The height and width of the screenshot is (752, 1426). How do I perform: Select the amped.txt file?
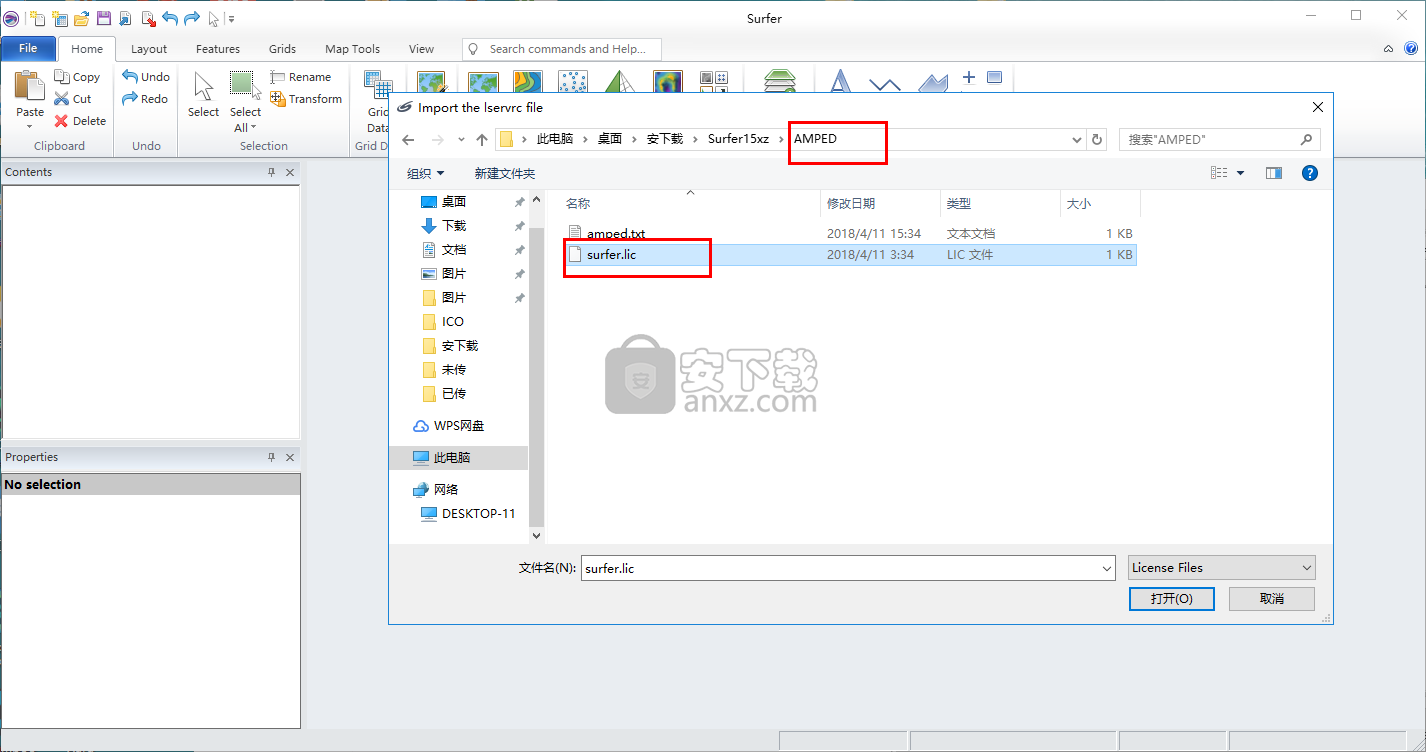point(616,233)
